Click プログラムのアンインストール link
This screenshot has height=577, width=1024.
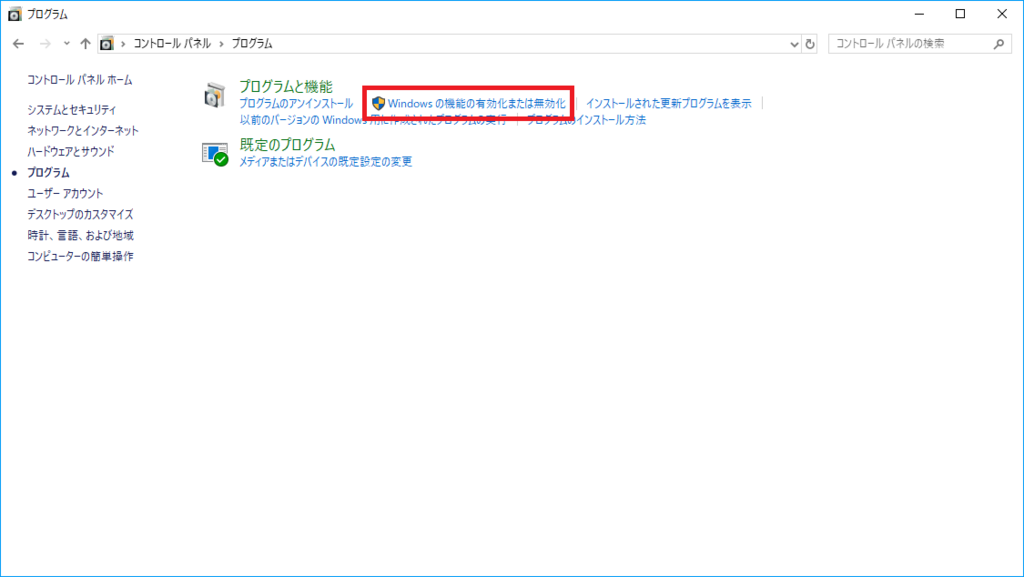click(296, 103)
